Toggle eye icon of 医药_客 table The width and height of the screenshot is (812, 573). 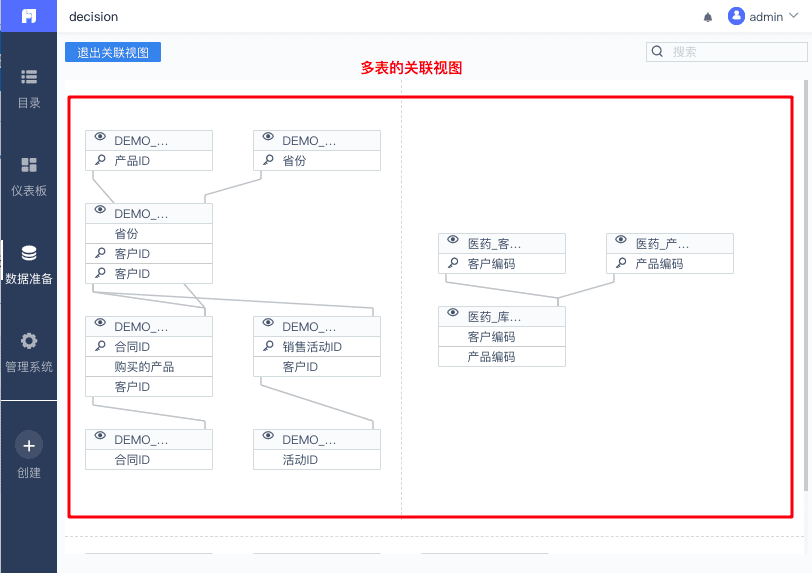453,240
